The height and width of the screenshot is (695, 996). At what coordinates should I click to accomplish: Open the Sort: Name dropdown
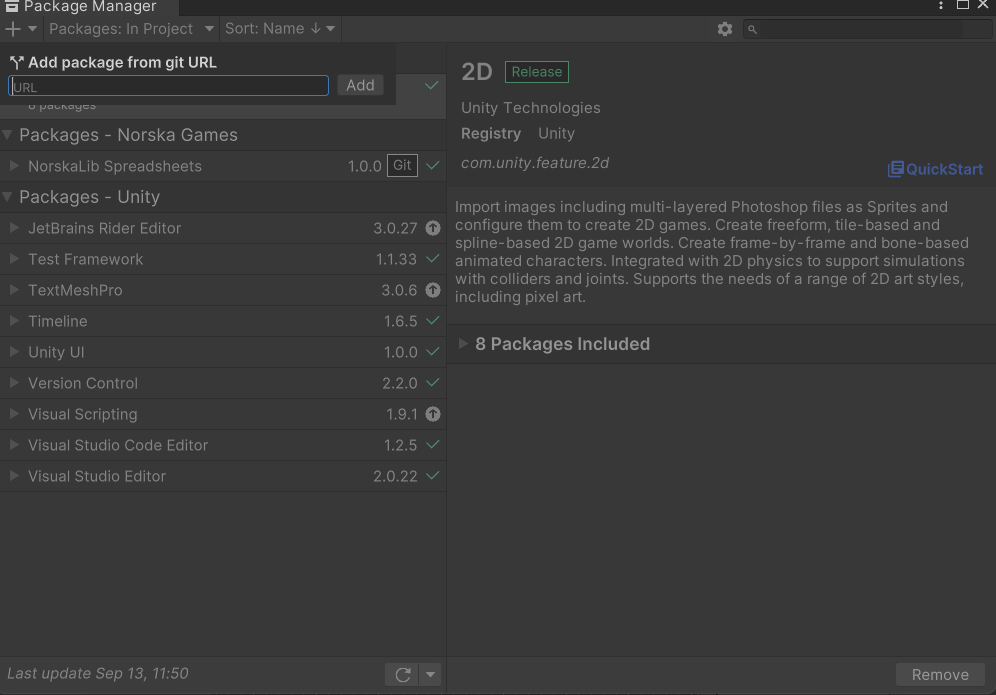pyautogui.click(x=280, y=29)
